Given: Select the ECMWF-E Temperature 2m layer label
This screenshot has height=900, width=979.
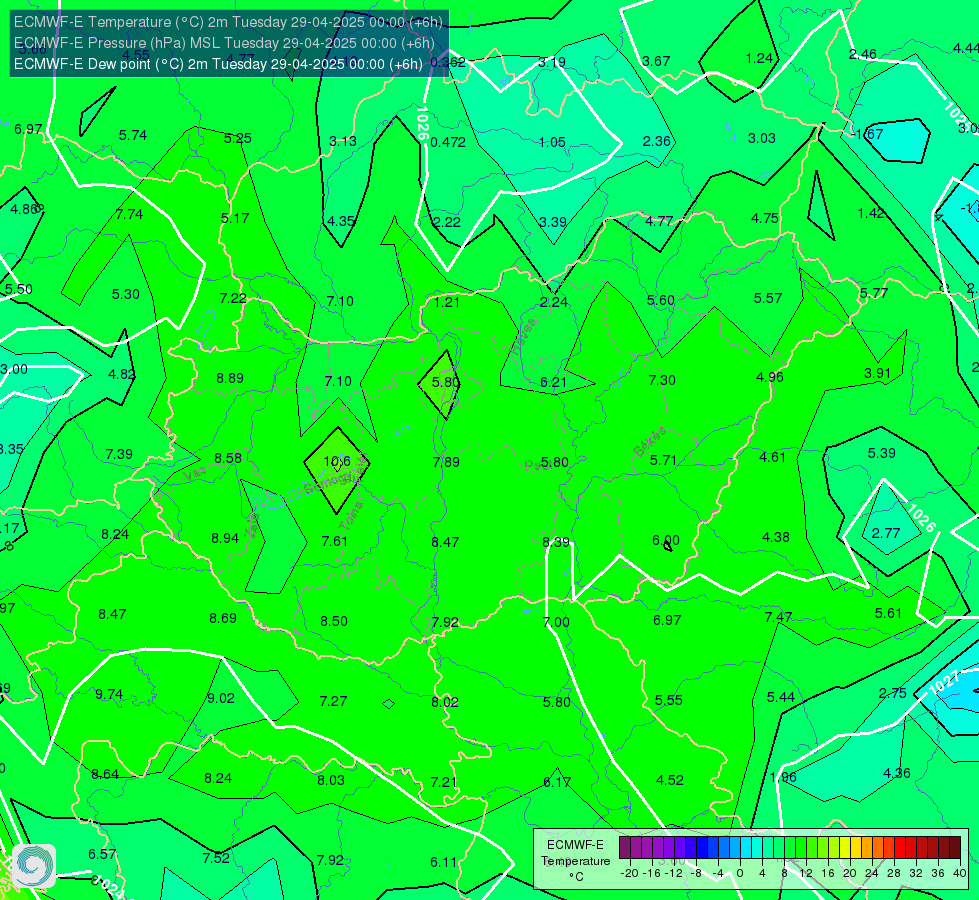Looking at the screenshot, I should (x=228, y=22).
